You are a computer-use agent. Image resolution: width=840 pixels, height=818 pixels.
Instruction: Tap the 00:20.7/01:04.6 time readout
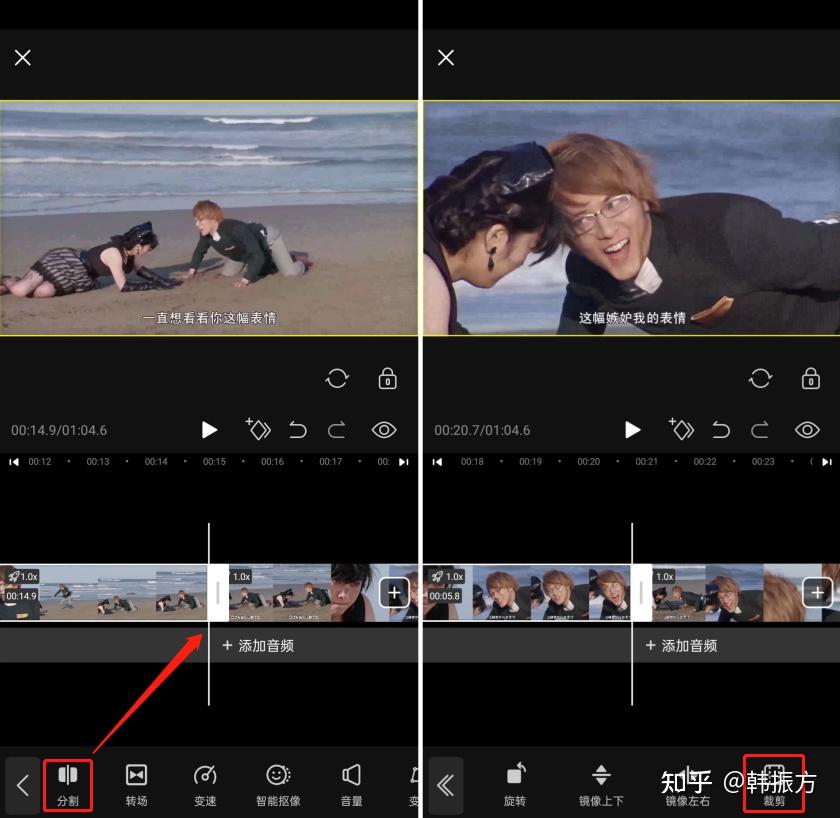[x=482, y=430]
